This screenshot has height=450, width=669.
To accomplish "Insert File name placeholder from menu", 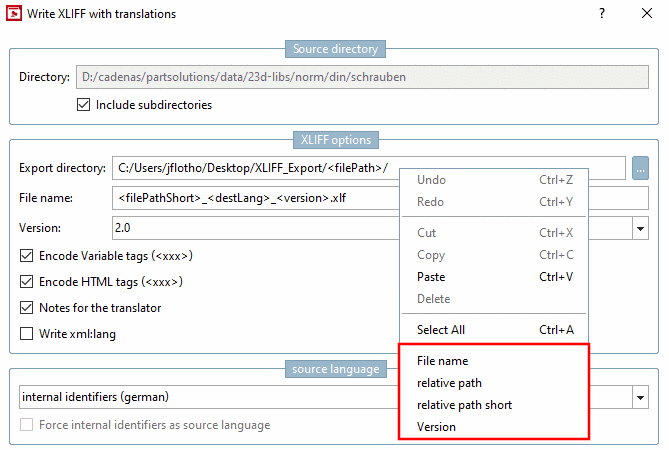I will coord(442,361).
